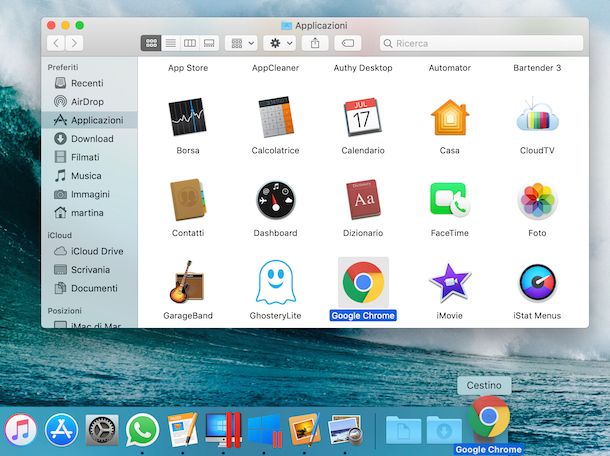Open Documenti in the sidebar
The width and height of the screenshot is (610, 456).
[x=89, y=288]
